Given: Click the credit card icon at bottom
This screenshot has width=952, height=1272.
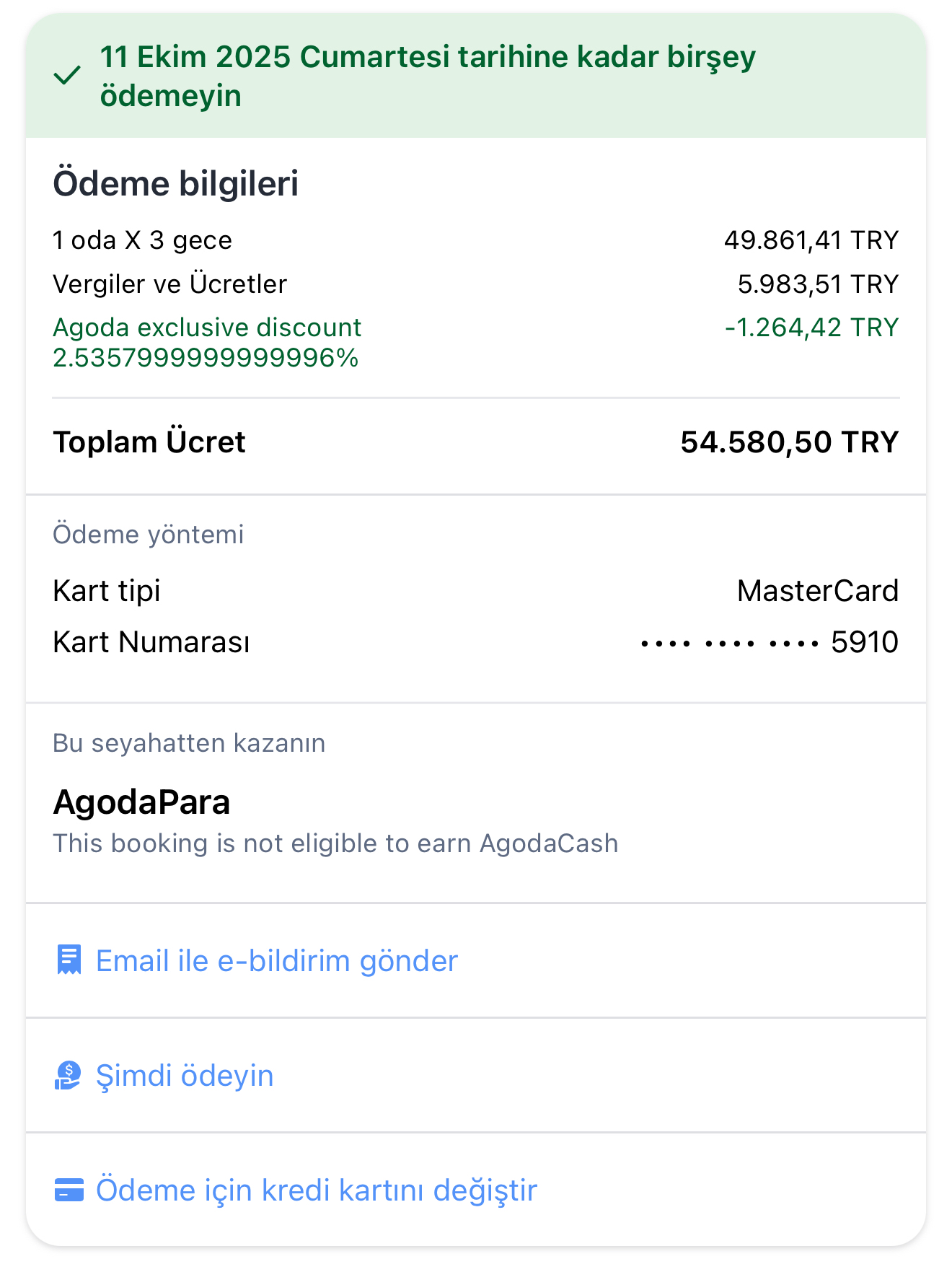Looking at the screenshot, I should (69, 1190).
